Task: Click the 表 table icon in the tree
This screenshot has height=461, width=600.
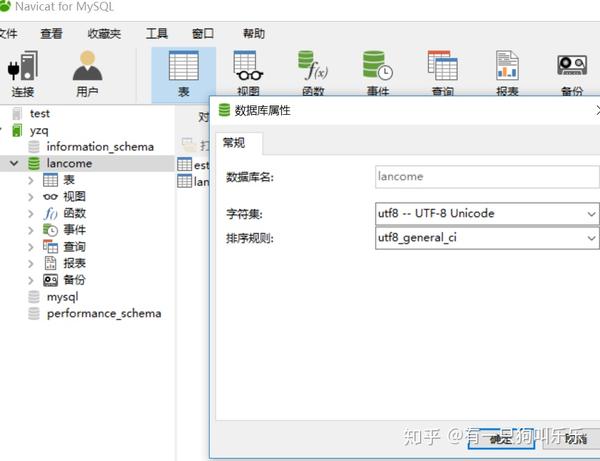Action: [x=51, y=180]
